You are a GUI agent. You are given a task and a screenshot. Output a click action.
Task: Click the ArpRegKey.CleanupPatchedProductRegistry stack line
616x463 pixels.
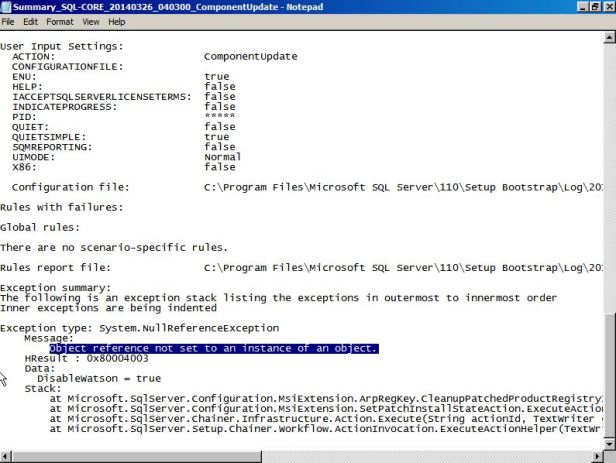point(326,399)
